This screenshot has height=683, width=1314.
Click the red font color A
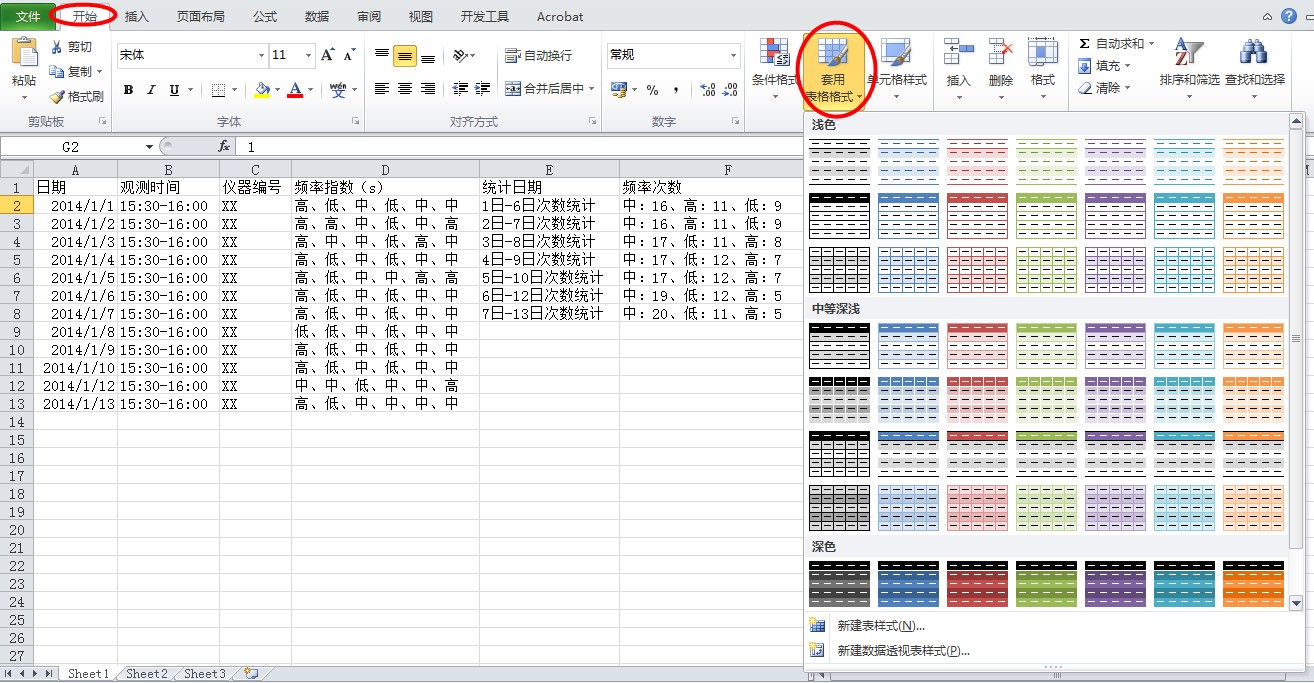(x=295, y=90)
